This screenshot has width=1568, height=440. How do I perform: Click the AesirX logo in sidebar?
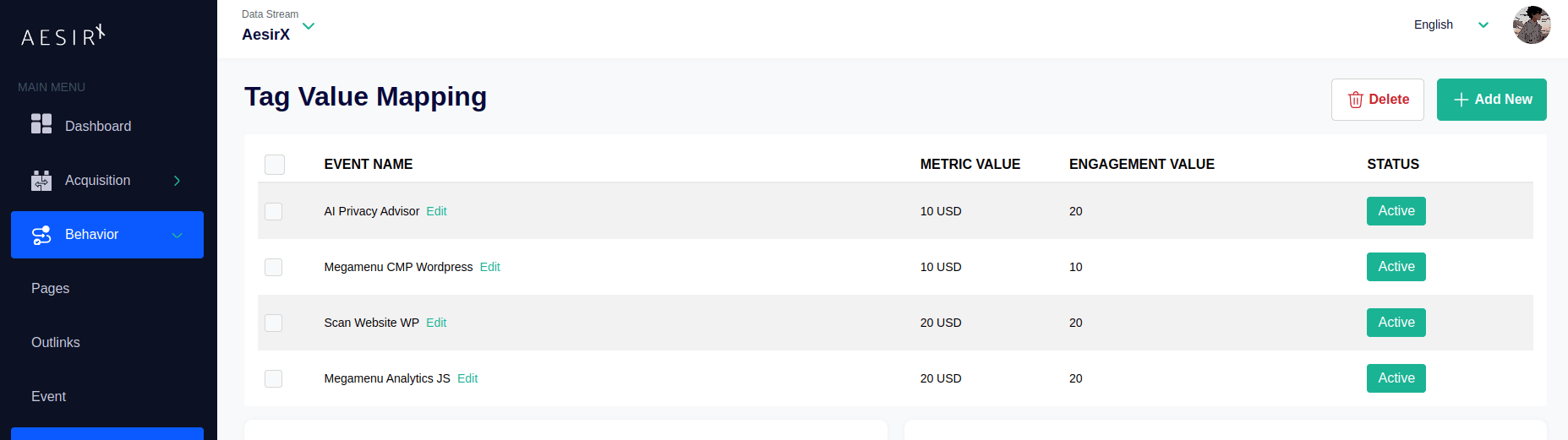[x=63, y=35]
